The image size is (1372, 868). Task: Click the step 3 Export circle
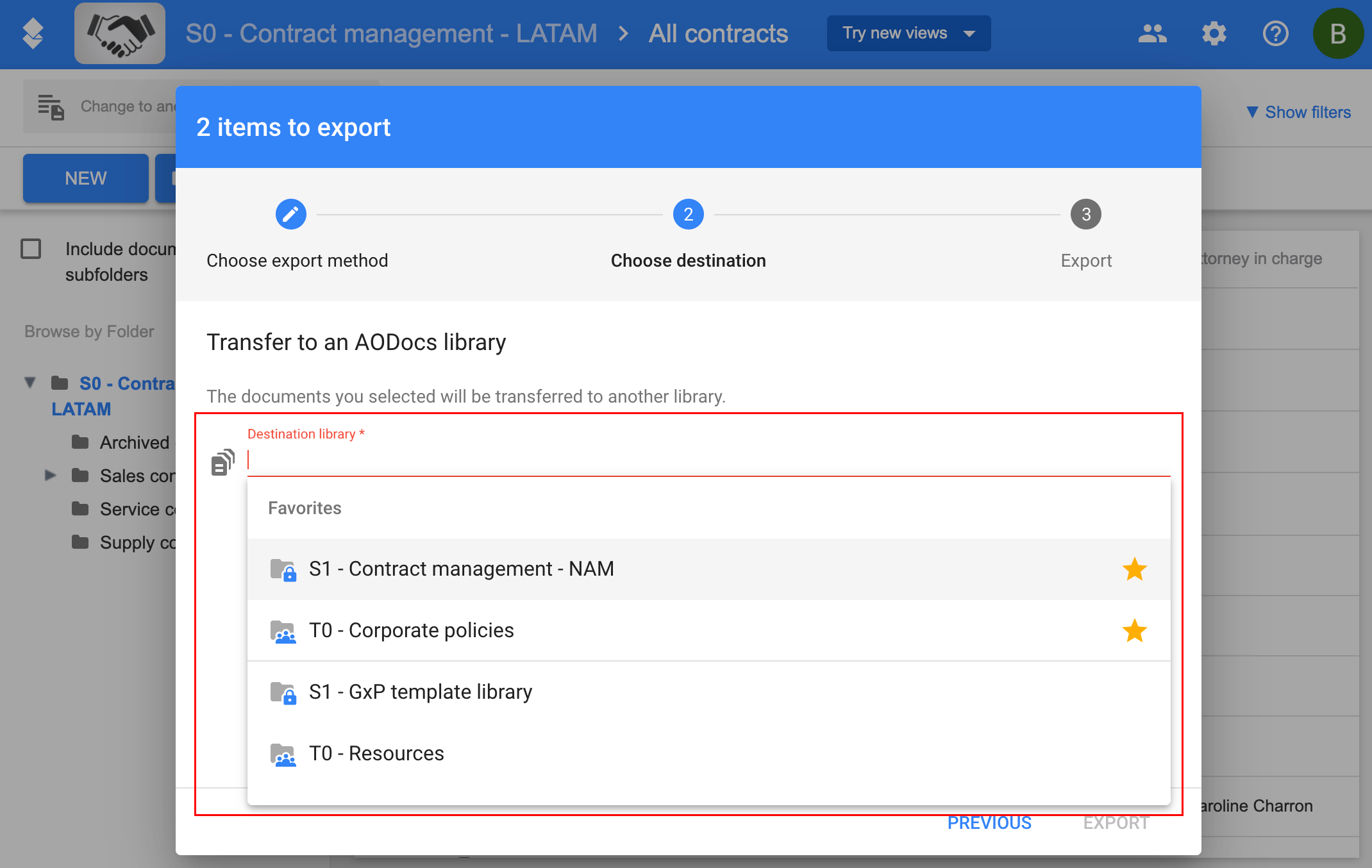[1086, 214]
